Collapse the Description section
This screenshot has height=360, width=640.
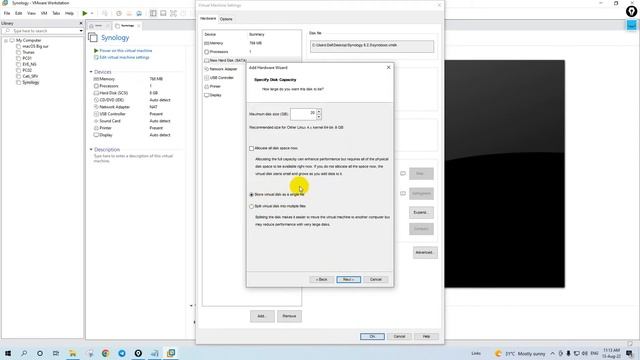click(91, 150)
